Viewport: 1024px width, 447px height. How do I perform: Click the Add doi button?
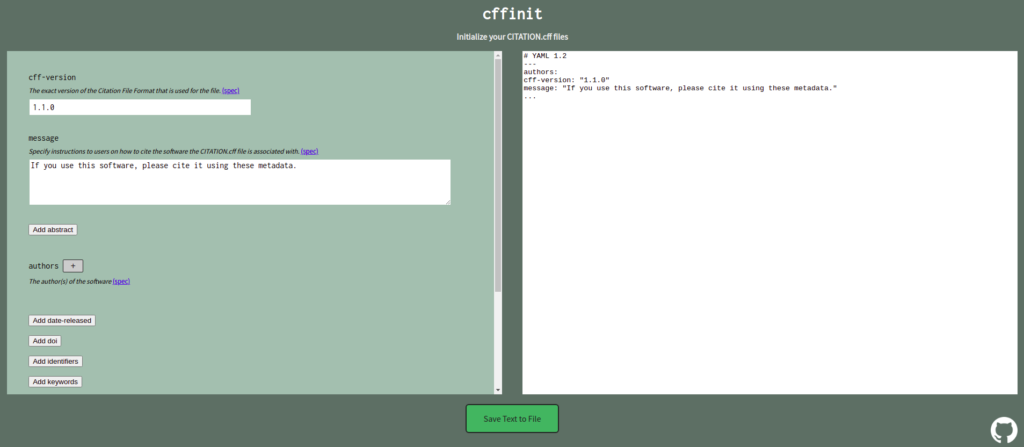click(45, 340)
